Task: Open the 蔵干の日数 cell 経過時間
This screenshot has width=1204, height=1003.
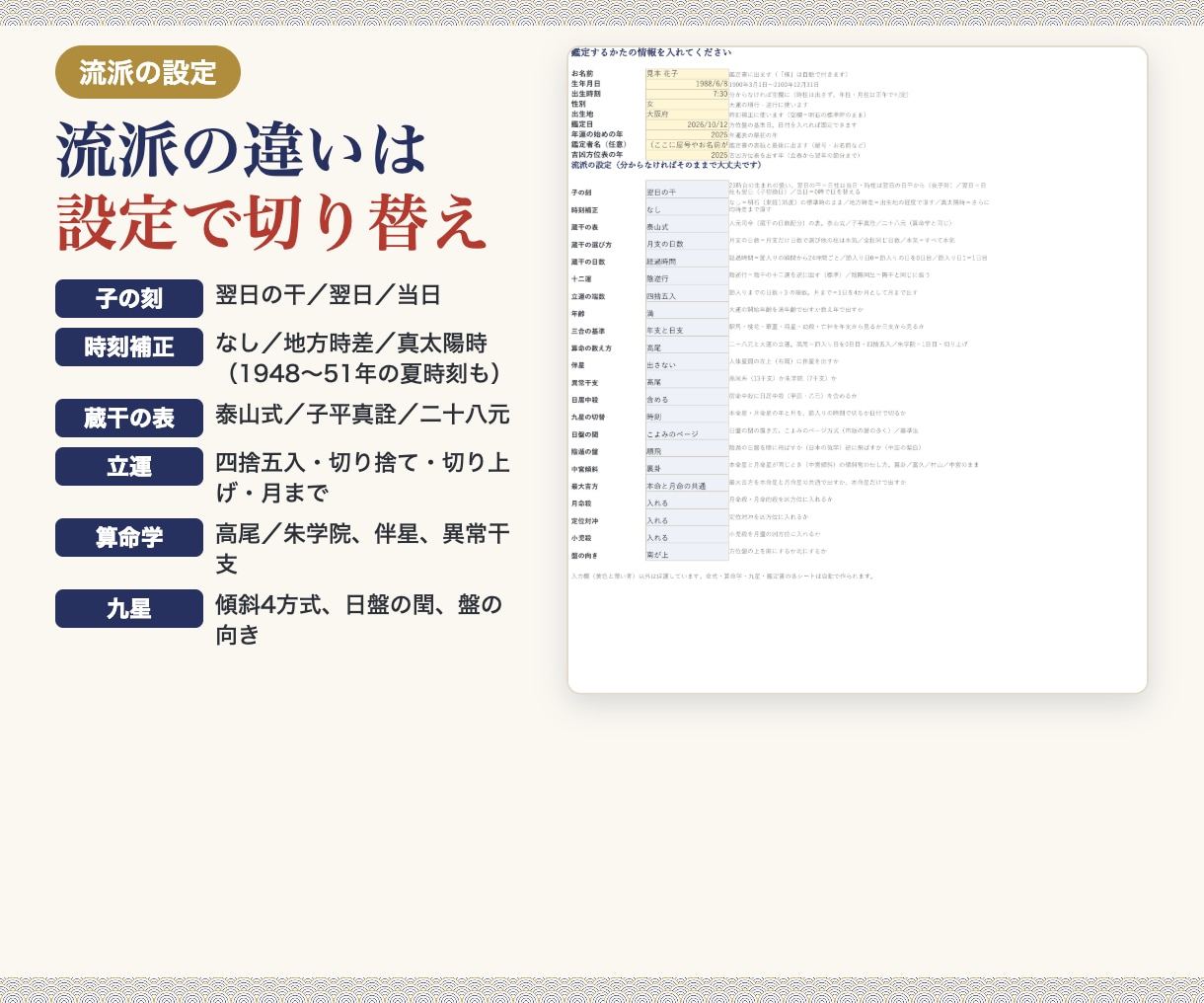Action: (687, 260)
